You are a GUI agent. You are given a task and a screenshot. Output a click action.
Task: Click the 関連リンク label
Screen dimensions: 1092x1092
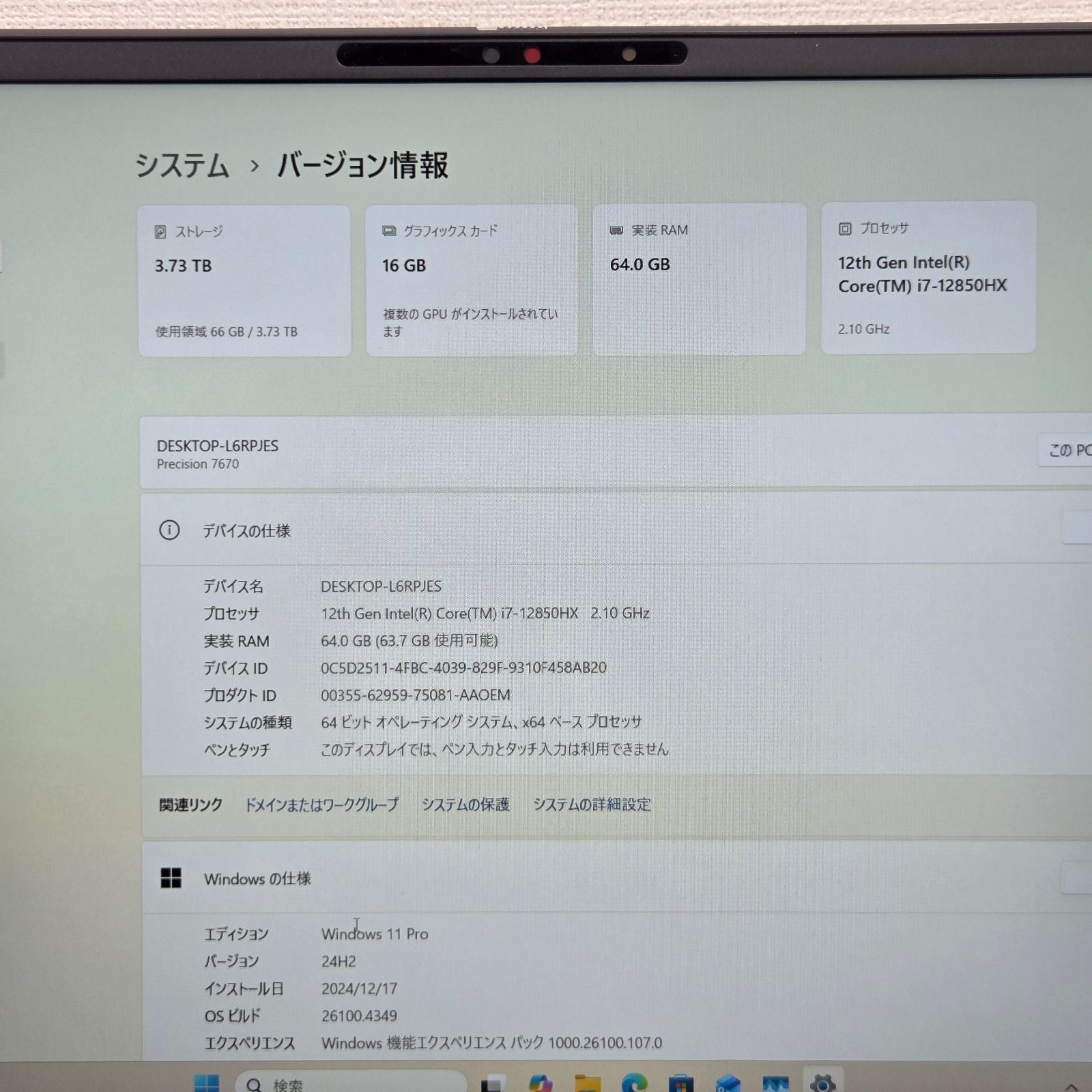190,805
